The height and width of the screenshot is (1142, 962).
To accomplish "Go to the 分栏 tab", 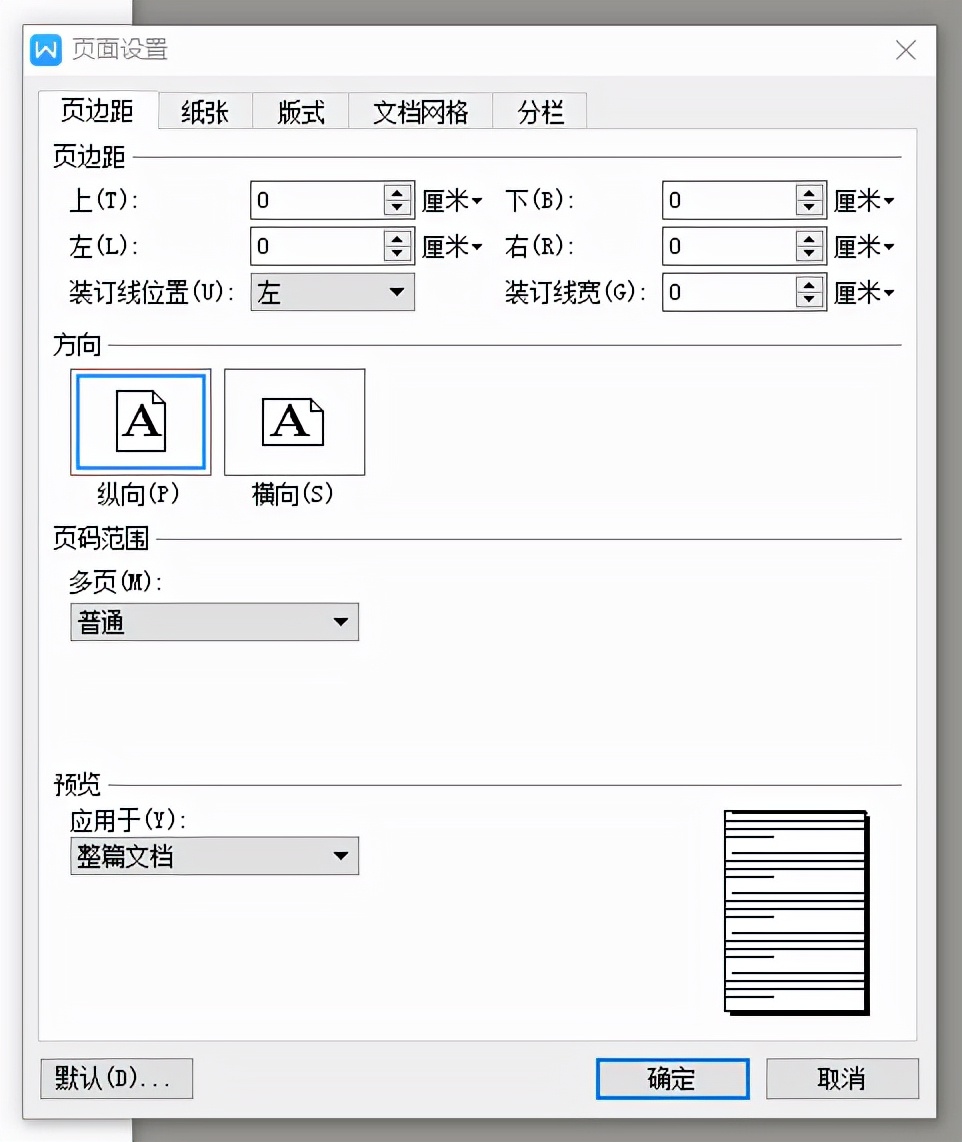I will pos(540,111).
